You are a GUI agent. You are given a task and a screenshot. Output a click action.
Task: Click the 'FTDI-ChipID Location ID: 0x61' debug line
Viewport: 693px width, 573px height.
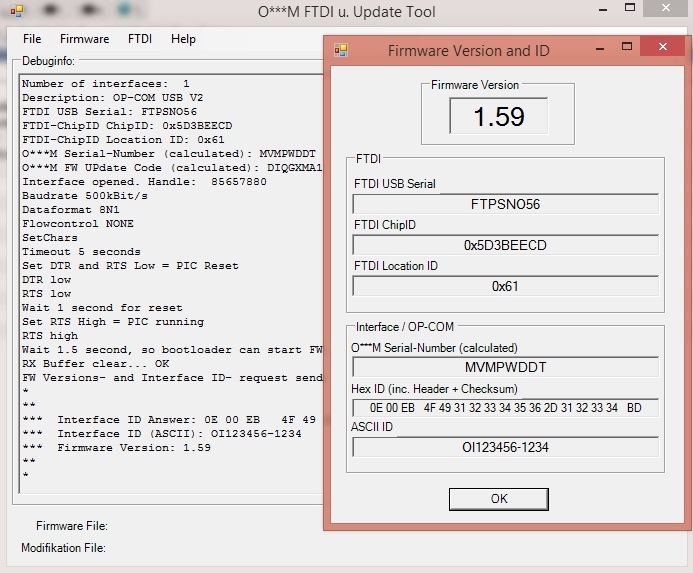[123, 140]
